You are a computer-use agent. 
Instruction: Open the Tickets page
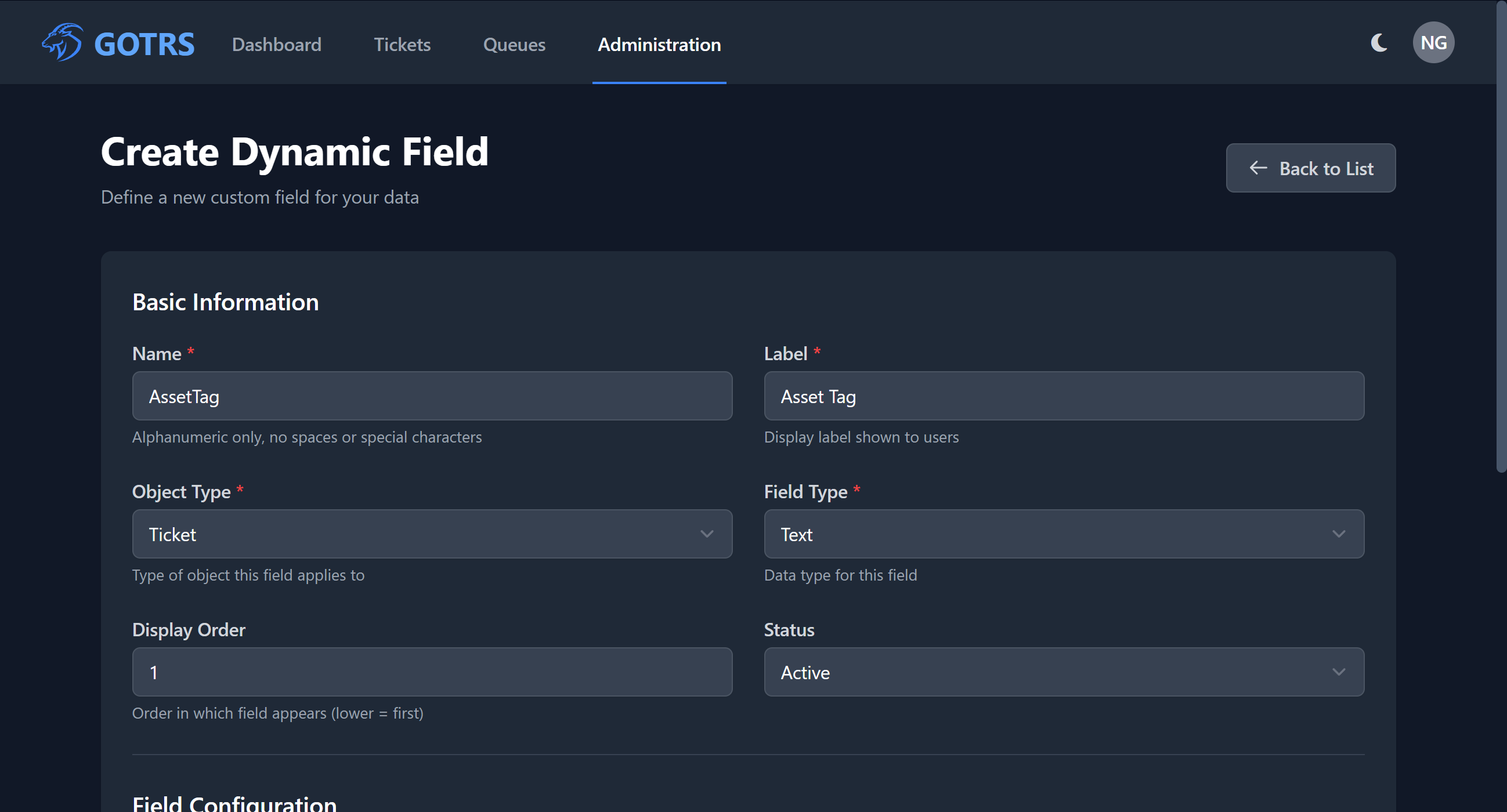[402, 45]
